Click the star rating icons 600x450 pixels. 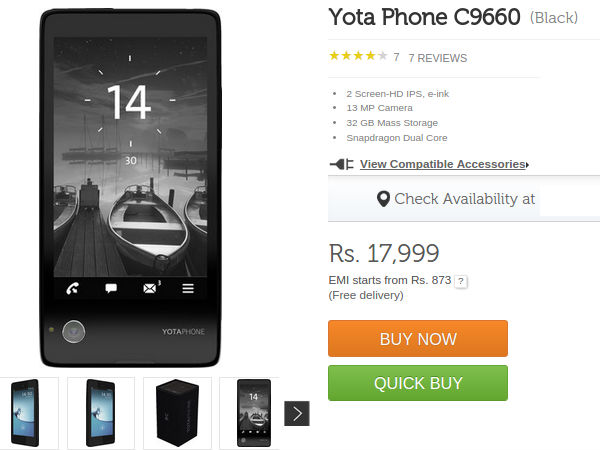pyautogui.click(x=359, y=56)
